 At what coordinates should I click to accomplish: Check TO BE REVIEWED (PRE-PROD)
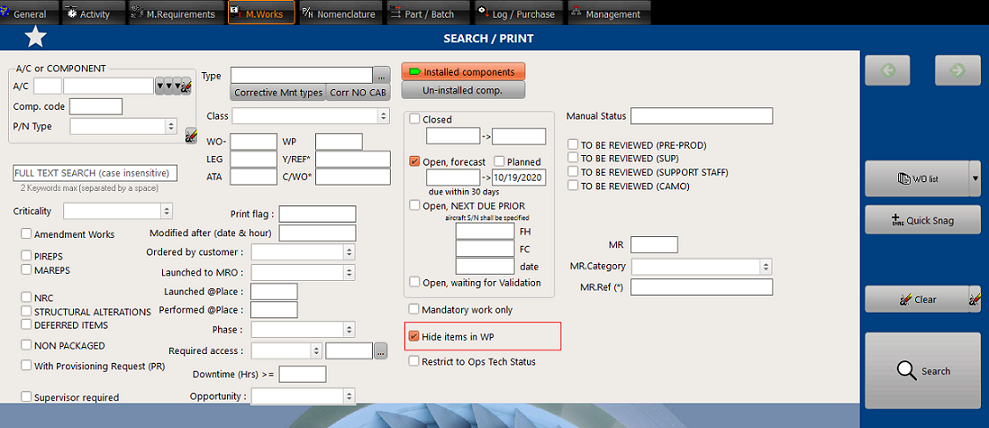(573, 144)
